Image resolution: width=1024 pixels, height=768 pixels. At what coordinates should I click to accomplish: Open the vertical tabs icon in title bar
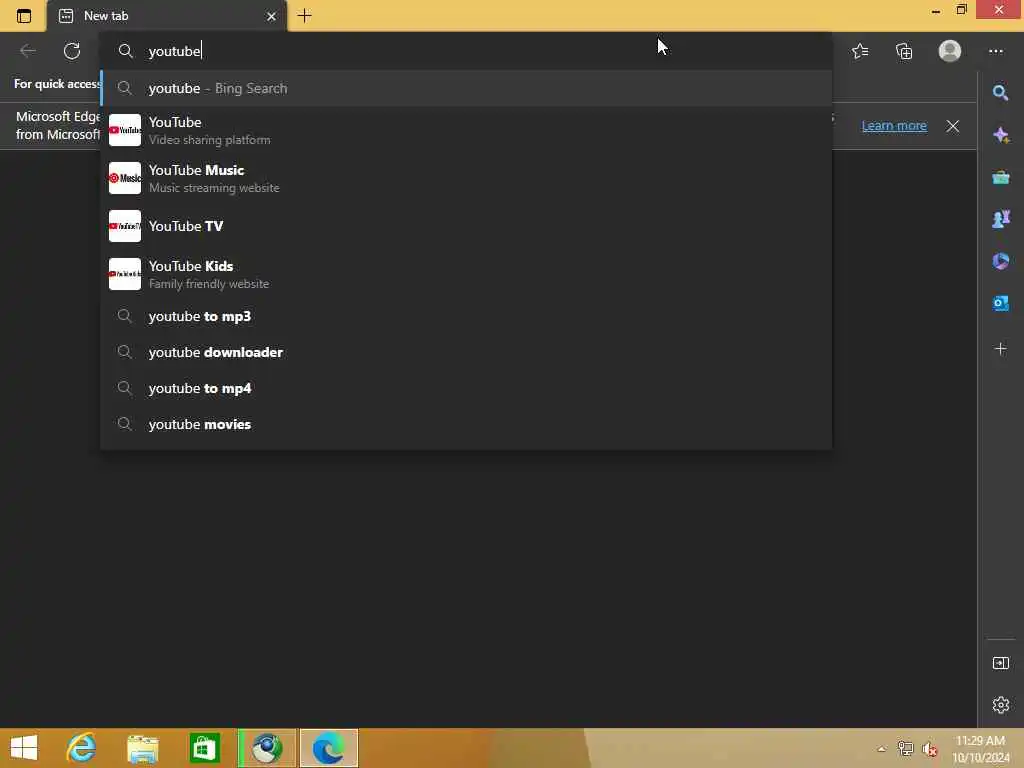click(x=24, y=16)
